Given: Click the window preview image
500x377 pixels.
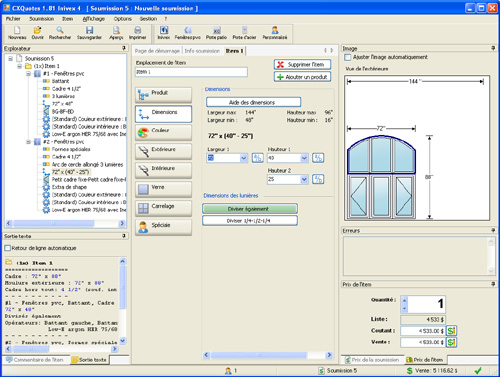Looking at the screenshot, I should click(x=417, y=148).
